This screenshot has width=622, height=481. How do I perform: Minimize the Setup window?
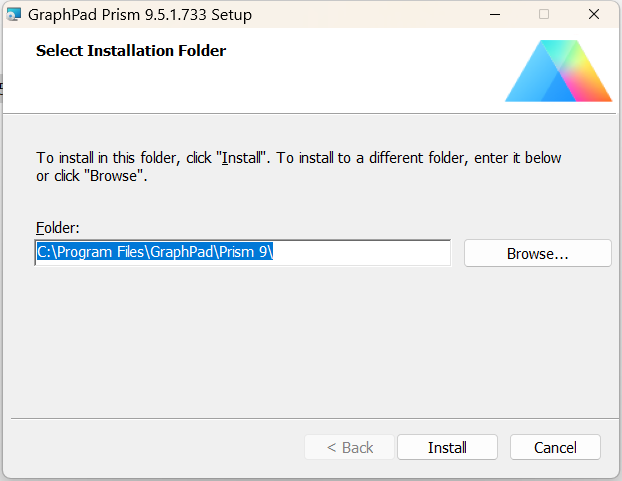495,15
